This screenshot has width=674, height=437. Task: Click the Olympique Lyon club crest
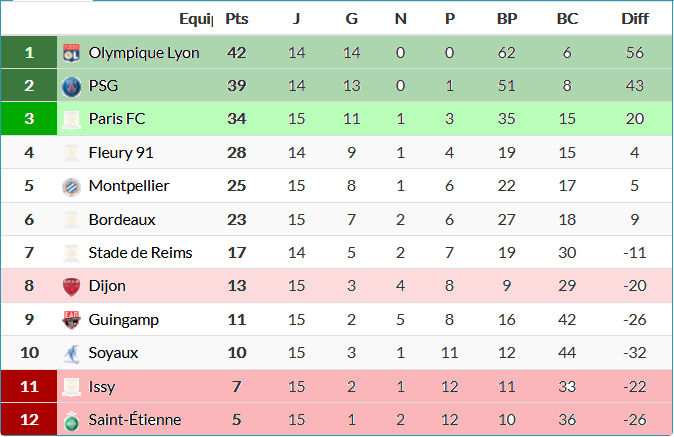(x=71, y=53)
